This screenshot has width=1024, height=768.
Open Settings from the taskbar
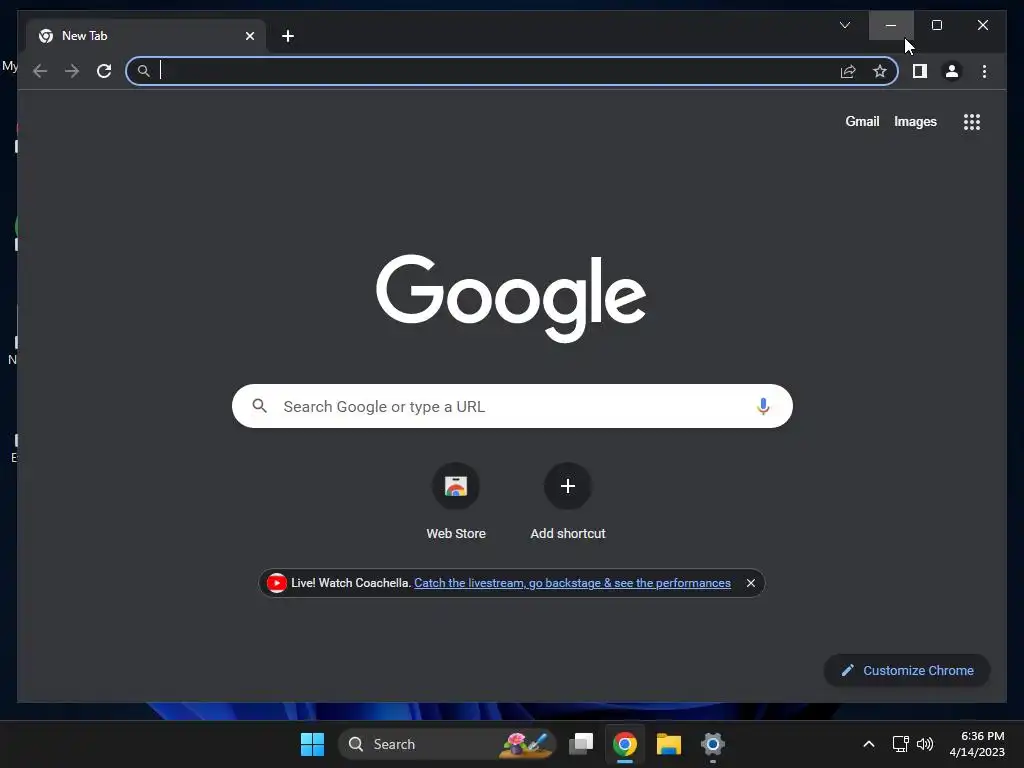[712, 744]
